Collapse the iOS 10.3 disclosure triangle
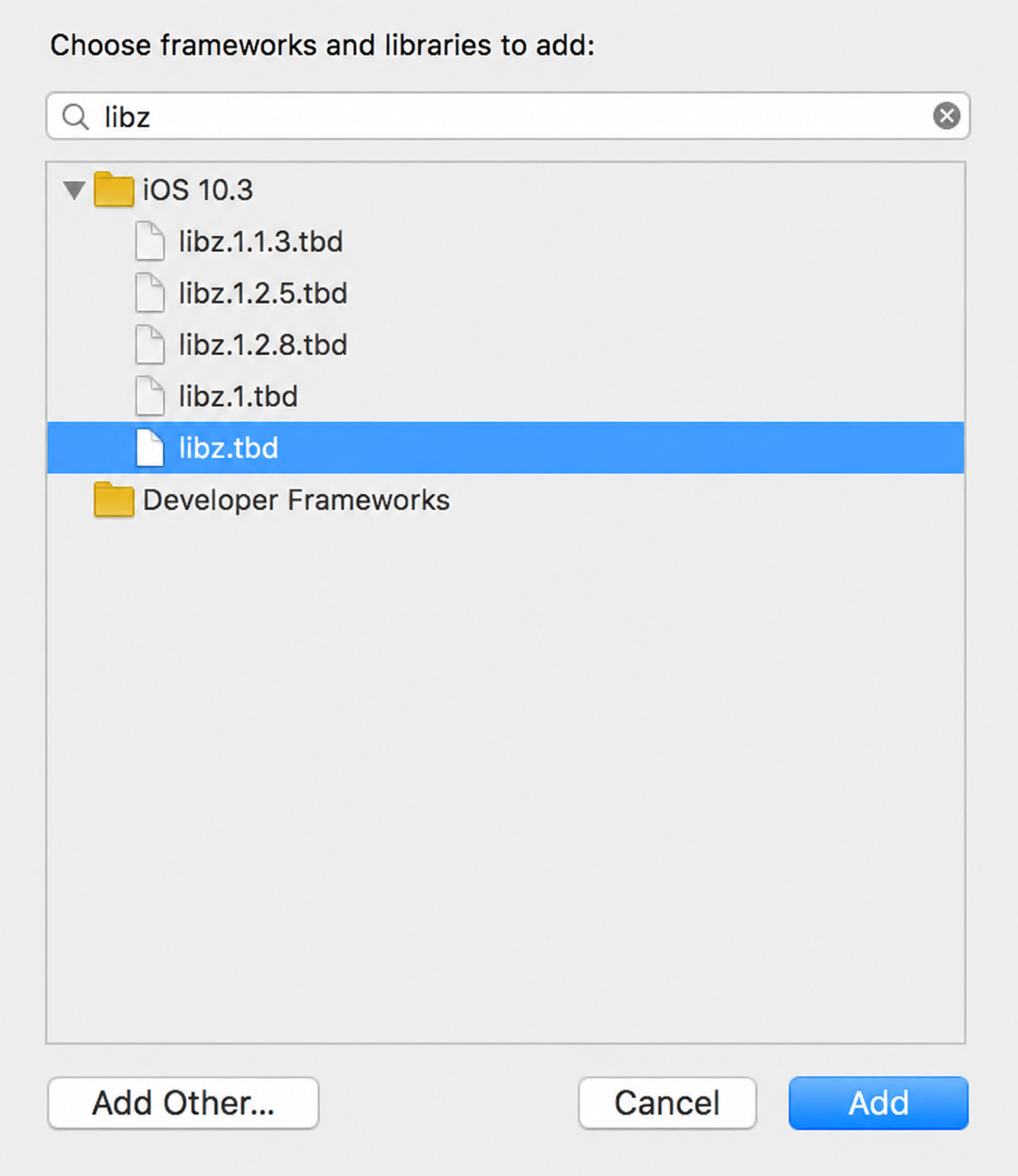Screen dimensions: 1018x1176 pos(74,189)
